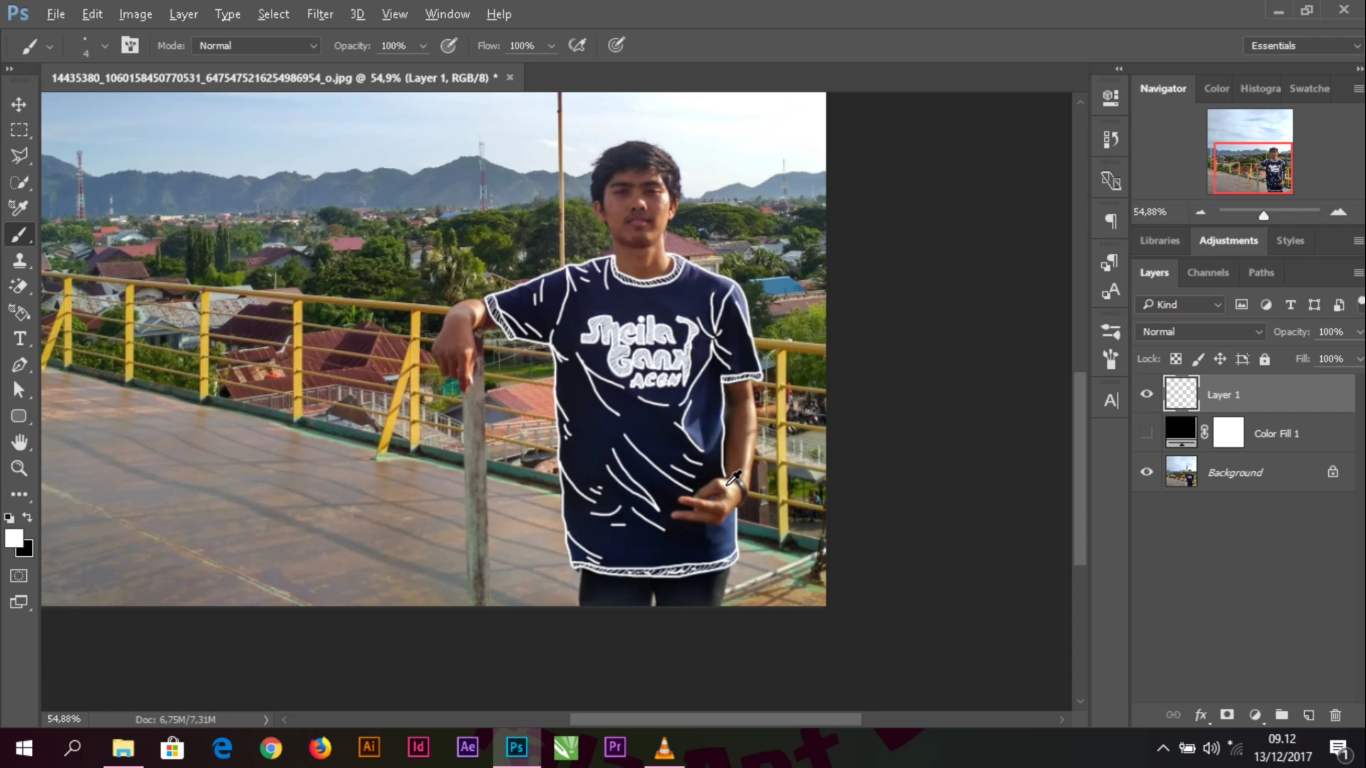This screenshot has height=768, width=1366.
Task: Toggle transparent pixels lock for Layer 1
Action: 1176,358
